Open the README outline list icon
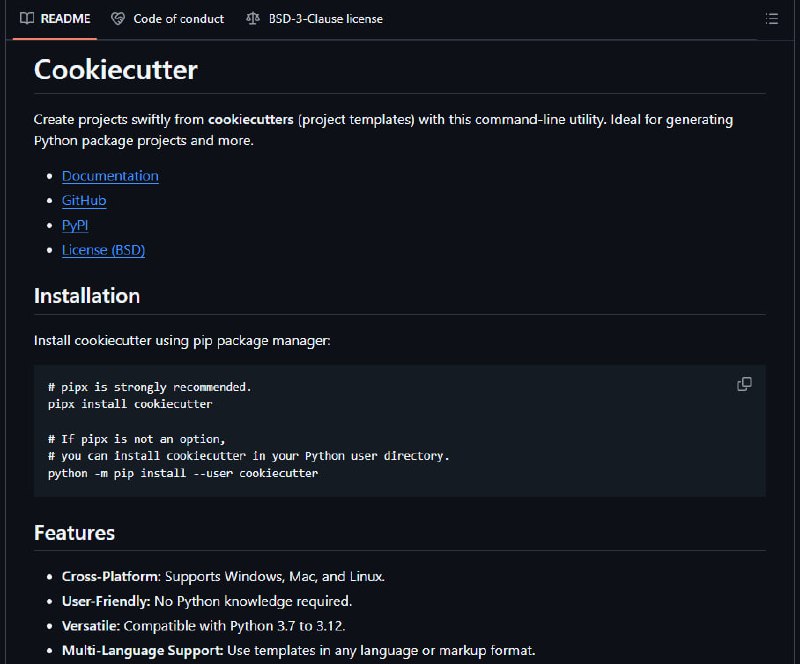800x664 pixels. click(x=771, y=19)
